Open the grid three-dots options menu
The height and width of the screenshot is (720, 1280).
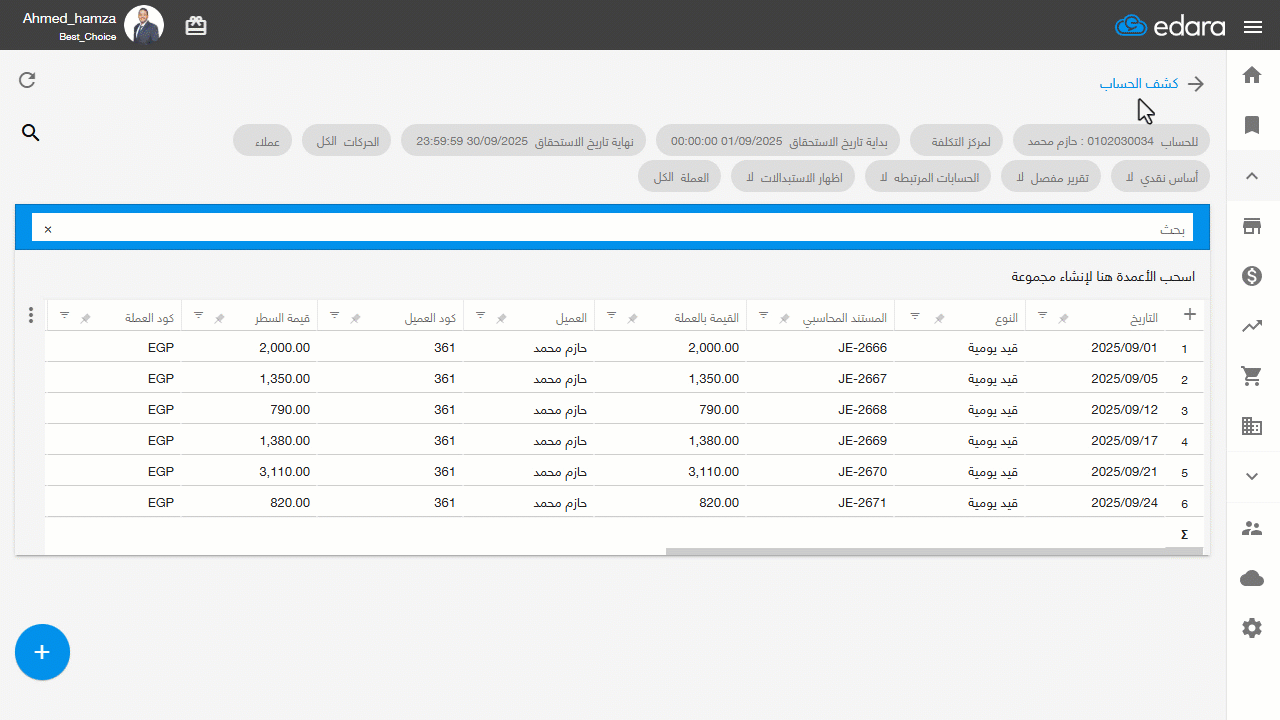31,315
